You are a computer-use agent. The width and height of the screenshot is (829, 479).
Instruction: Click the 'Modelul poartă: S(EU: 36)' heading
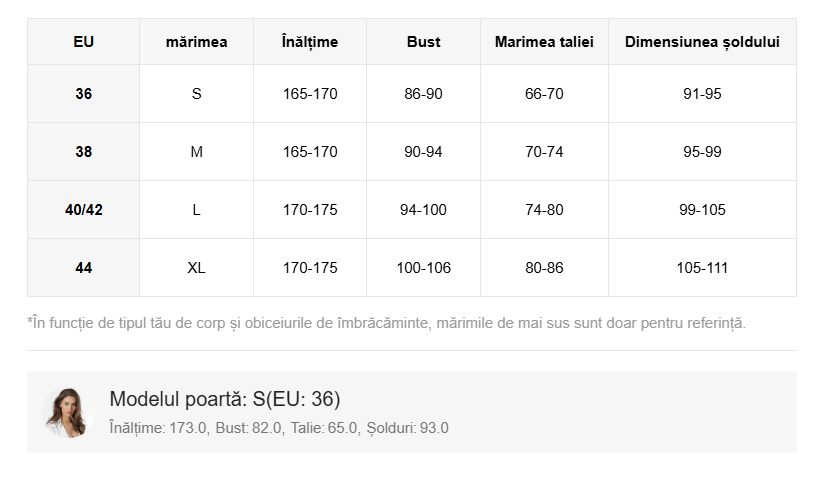click(x=225, y=399)
